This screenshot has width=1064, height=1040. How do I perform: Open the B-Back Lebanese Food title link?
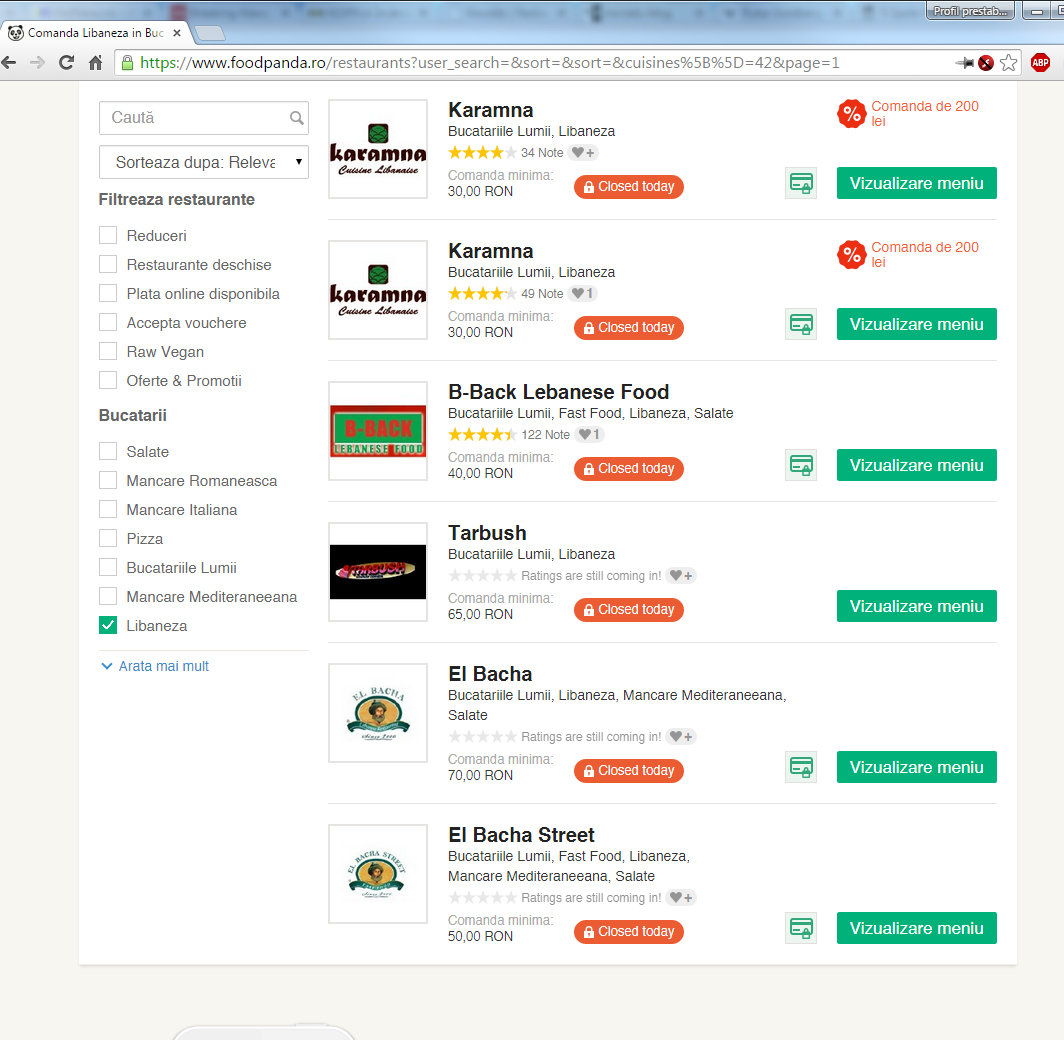(x=558, y=392)
